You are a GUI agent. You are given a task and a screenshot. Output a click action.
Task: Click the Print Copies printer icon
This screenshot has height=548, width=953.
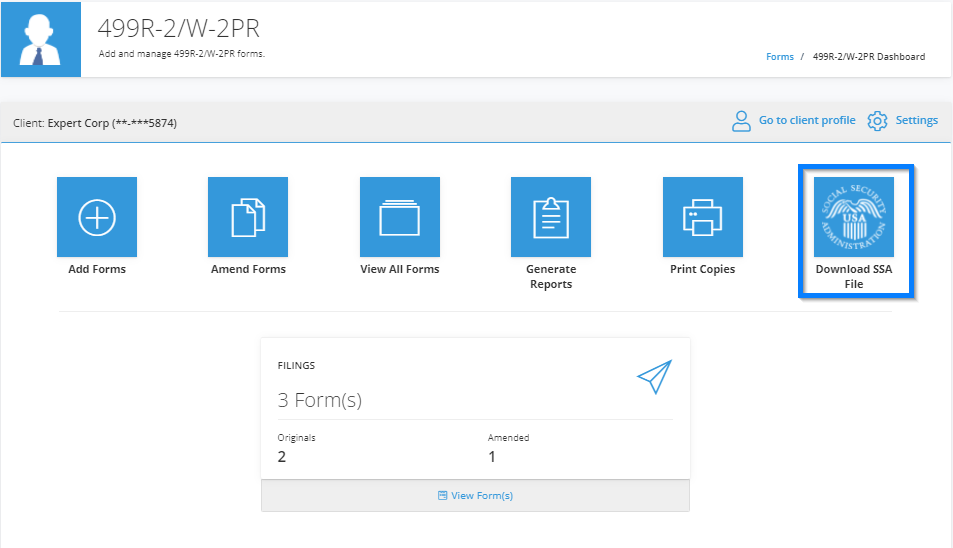tap(703, 217)
